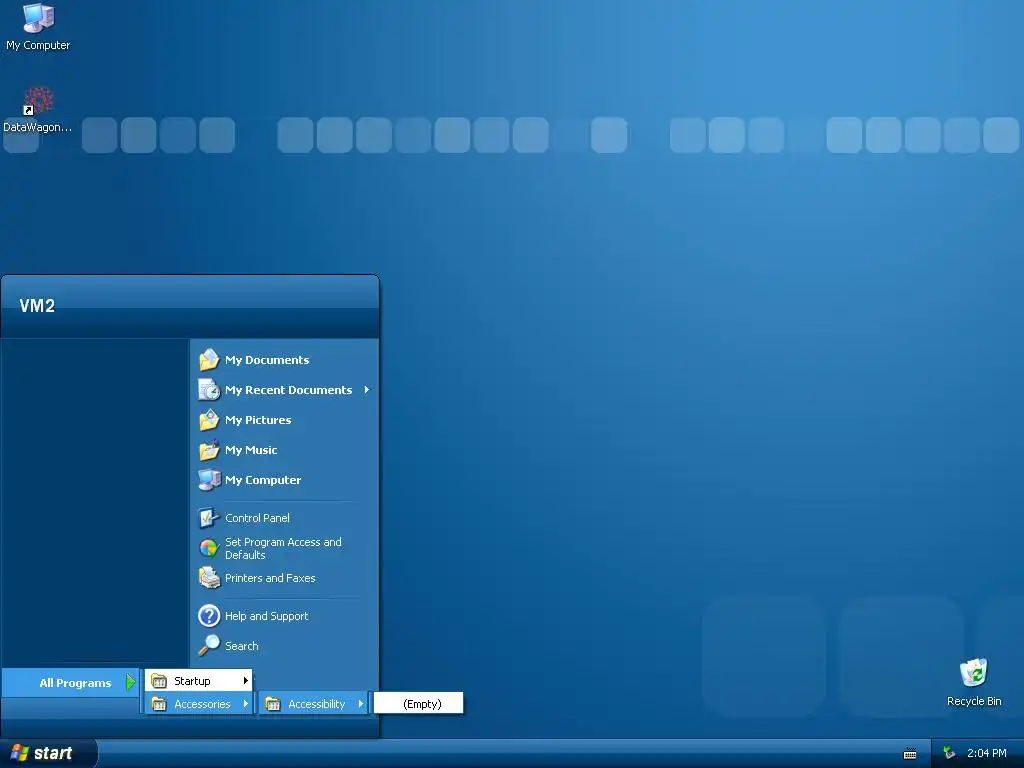
Task: Click the 2:04 PM clock
Action: [987, 753]
